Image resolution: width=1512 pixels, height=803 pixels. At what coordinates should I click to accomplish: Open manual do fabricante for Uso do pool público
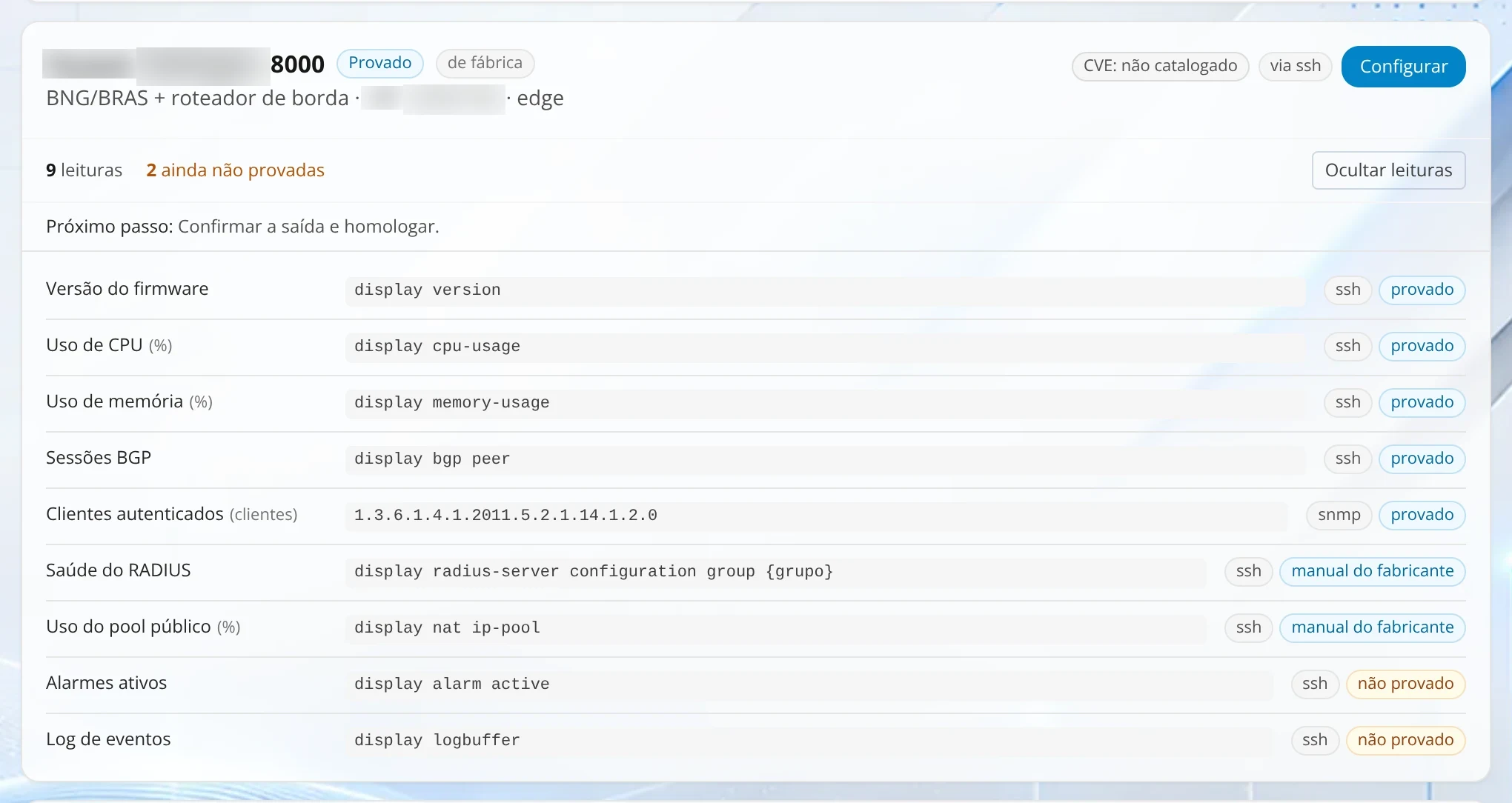pos(1373,627)
